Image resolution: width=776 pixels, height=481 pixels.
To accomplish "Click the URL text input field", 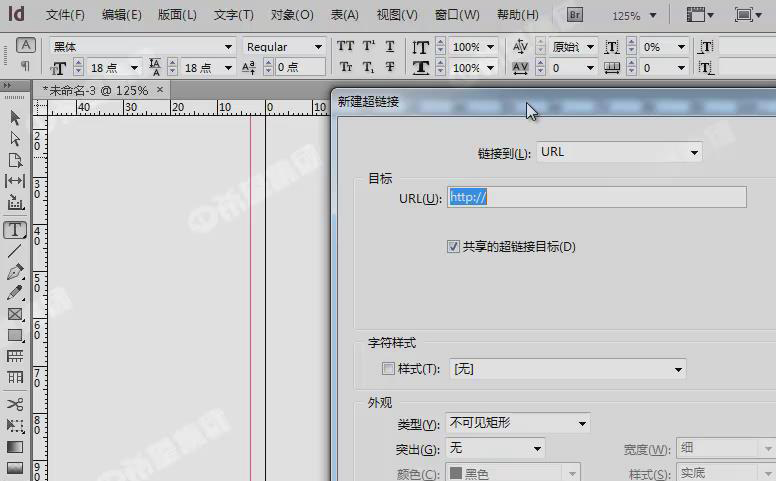I will (x=597, y=198).
